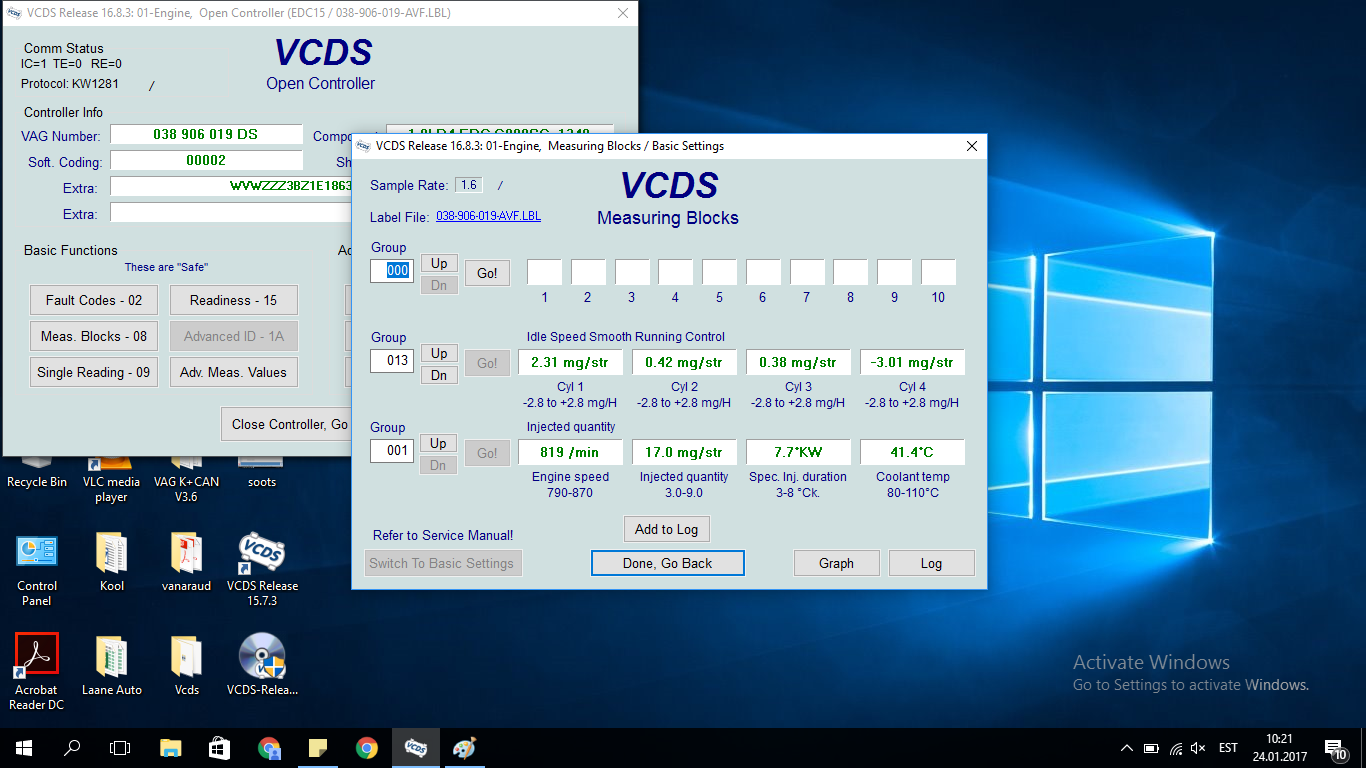Open battery status tray icon
This screenshot has width=1366, height=768.
pyautogui.click(x=1151, y=748)
